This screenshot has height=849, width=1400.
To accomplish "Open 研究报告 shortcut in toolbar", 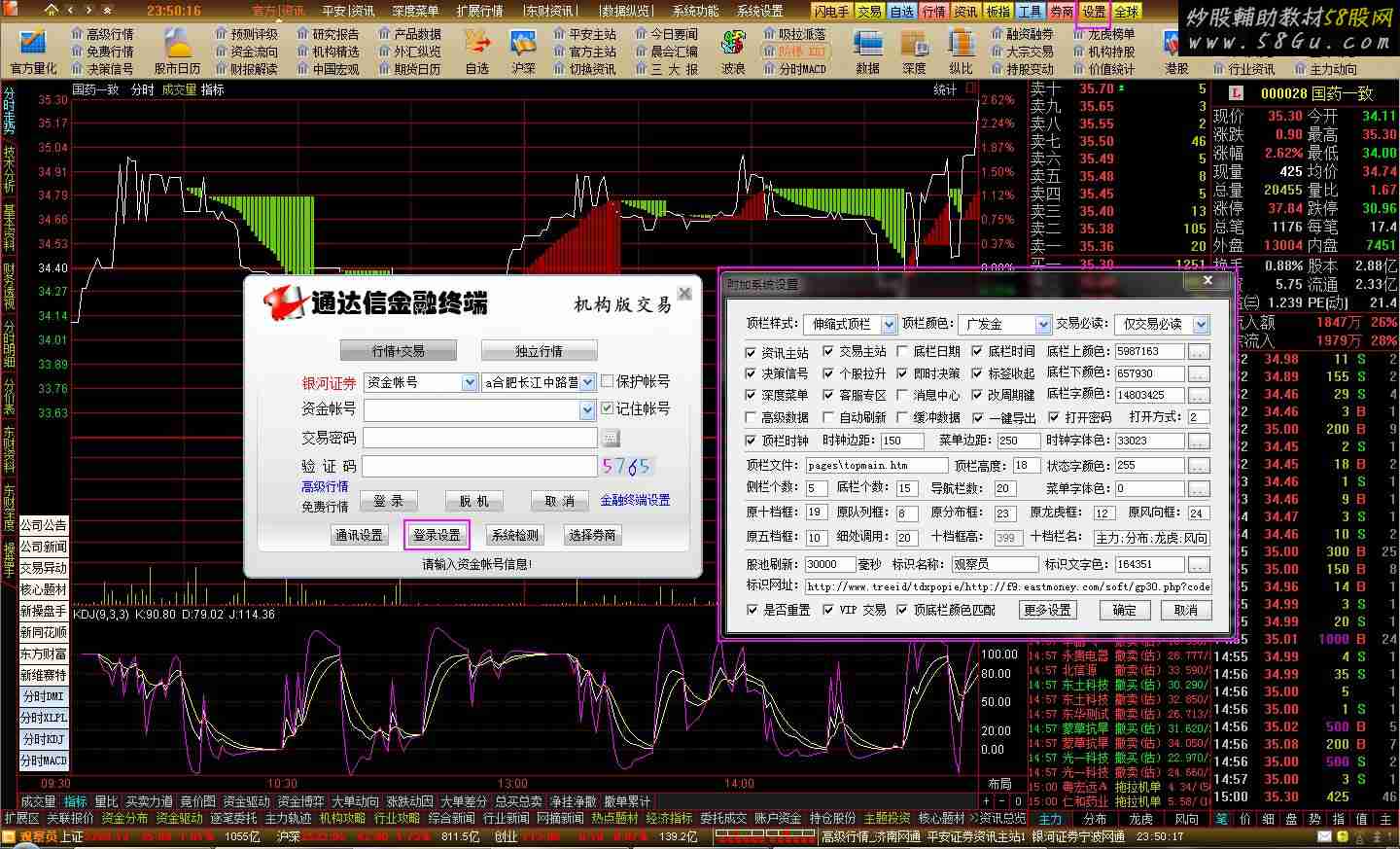I will [329, 34].
